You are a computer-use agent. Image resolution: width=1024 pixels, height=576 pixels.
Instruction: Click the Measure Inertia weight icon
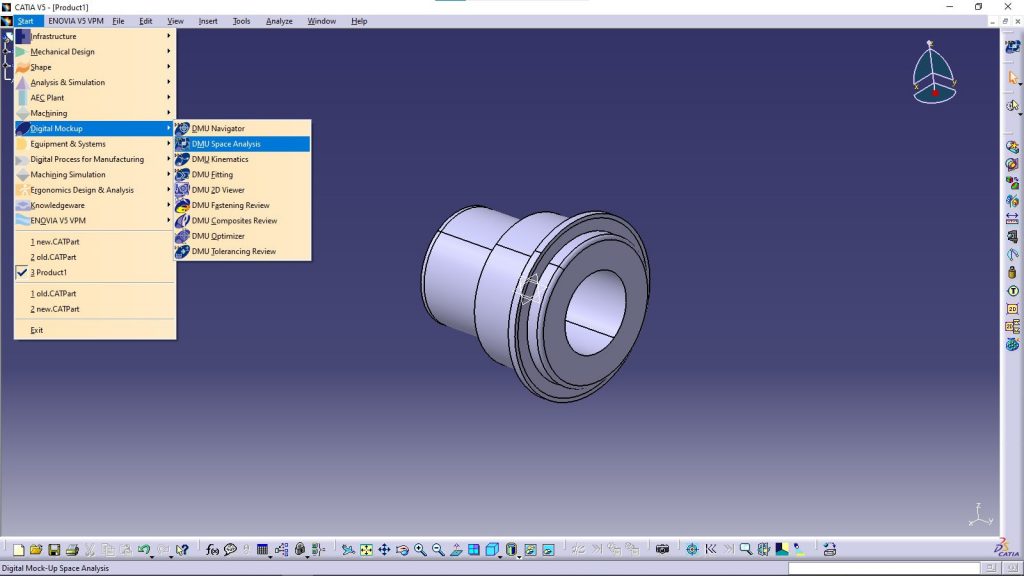pyautogui.click(x=1012, y=272)
